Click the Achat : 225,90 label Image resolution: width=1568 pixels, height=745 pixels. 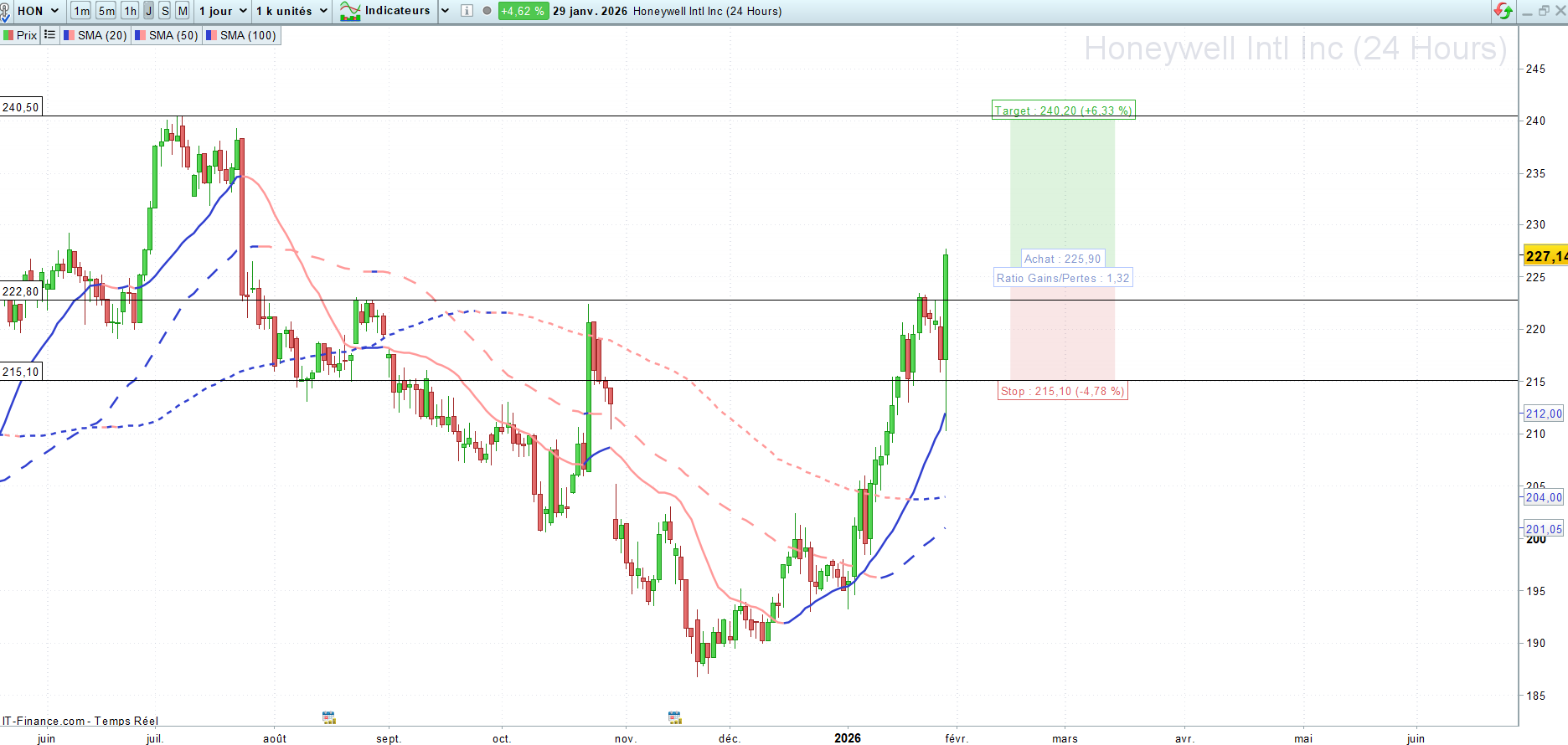point(1063,259)
